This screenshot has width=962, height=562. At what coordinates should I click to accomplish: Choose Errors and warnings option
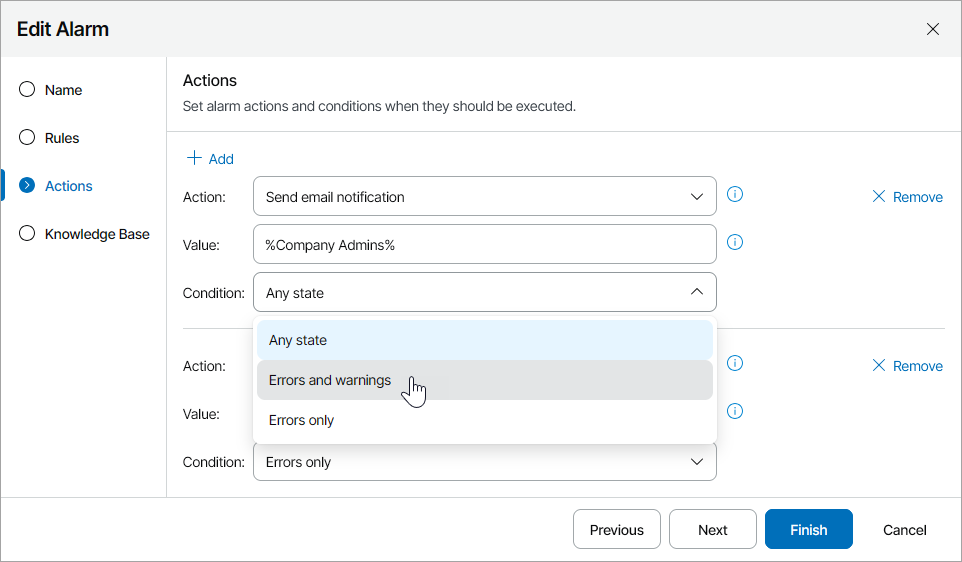click(x=330, y=380)
